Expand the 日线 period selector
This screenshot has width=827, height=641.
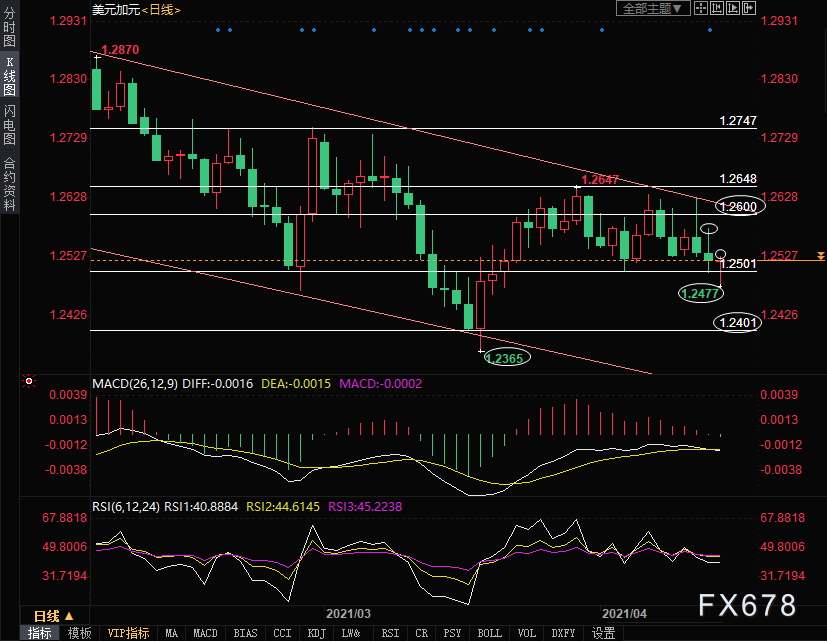point(54,616)
